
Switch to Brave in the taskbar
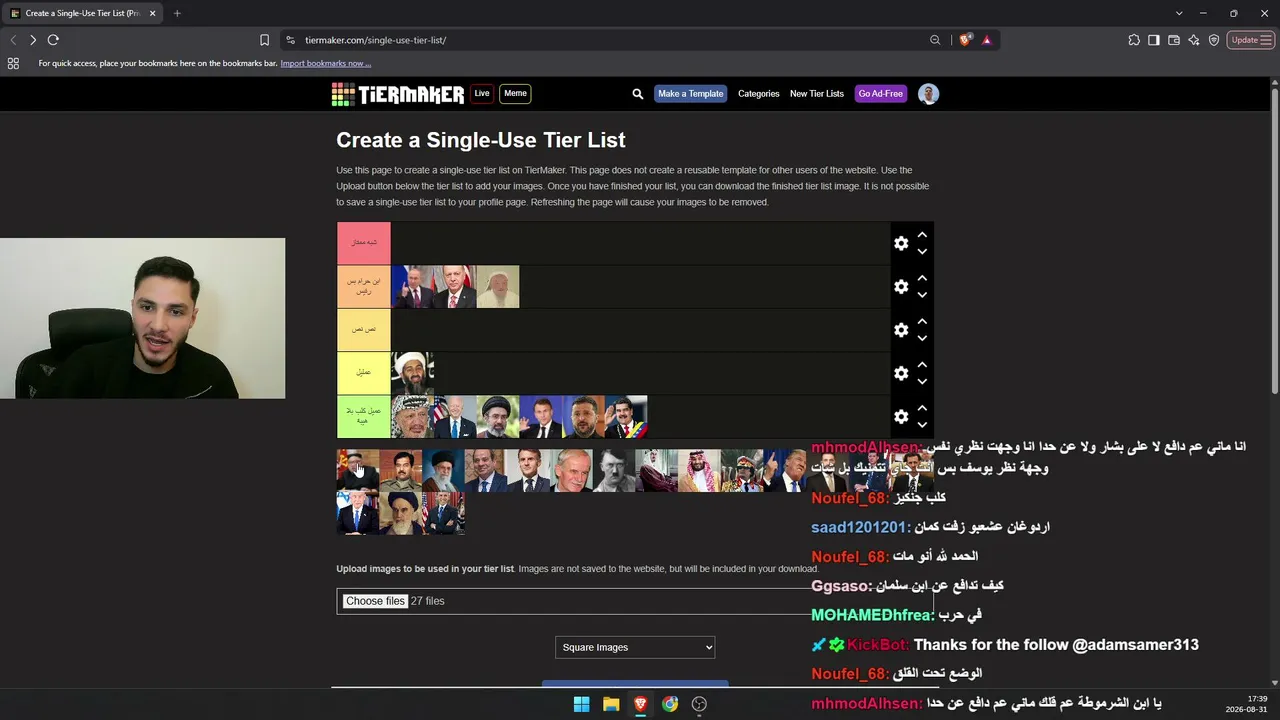pyautogui.click(x=640, y=704)
